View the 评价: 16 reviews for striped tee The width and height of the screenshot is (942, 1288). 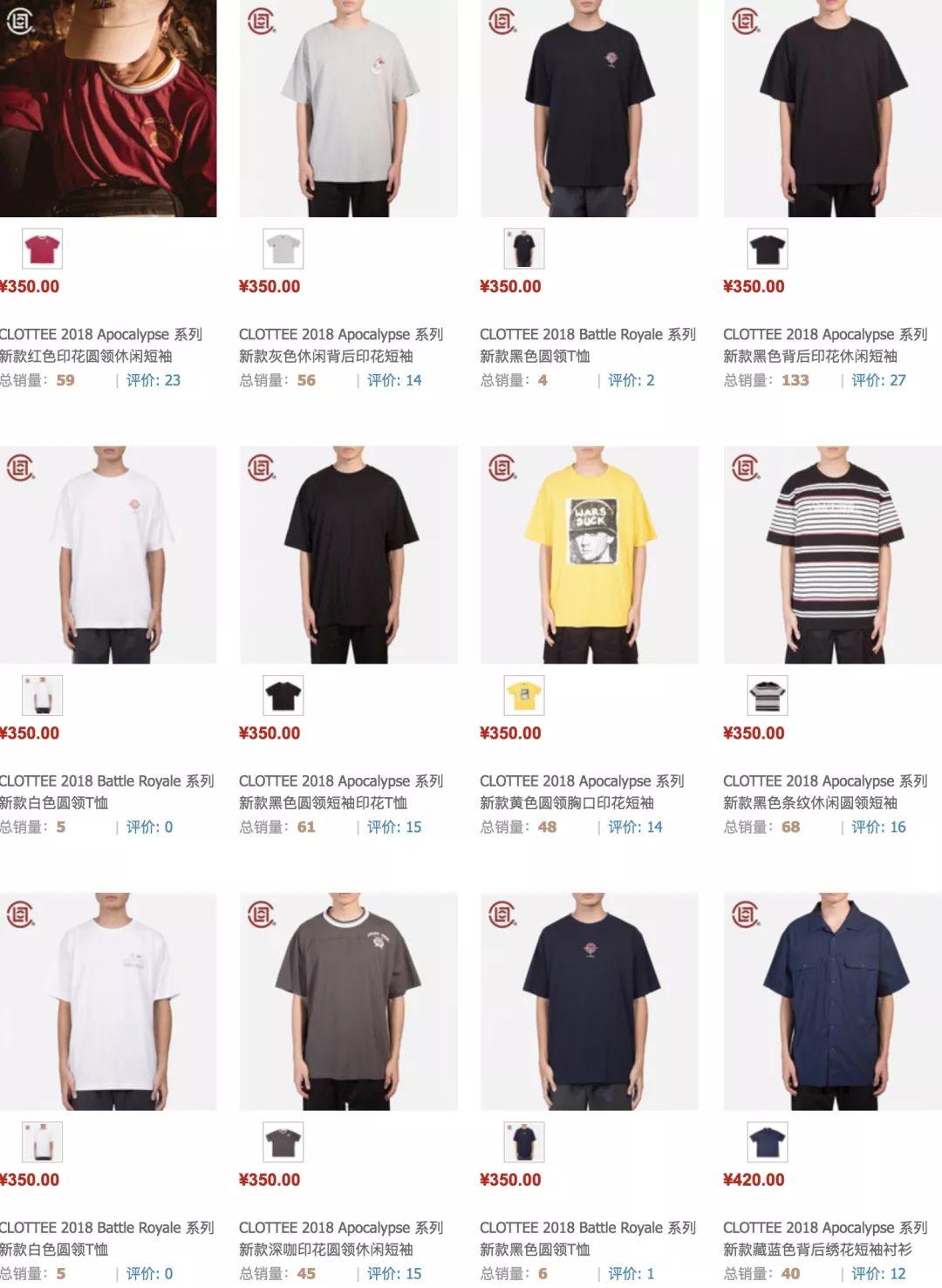coord(878,827)
